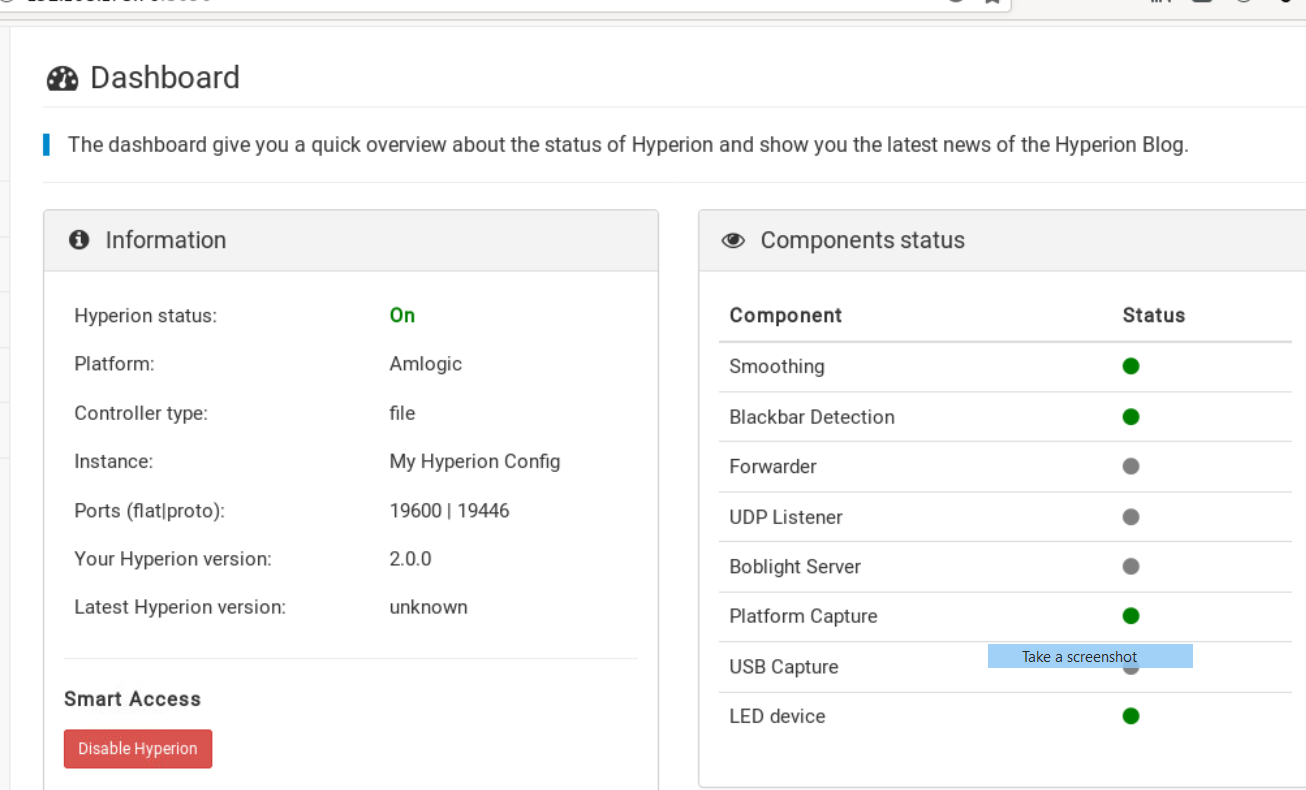
Task: Click the LED device component label
Action: tap(778, 716)
